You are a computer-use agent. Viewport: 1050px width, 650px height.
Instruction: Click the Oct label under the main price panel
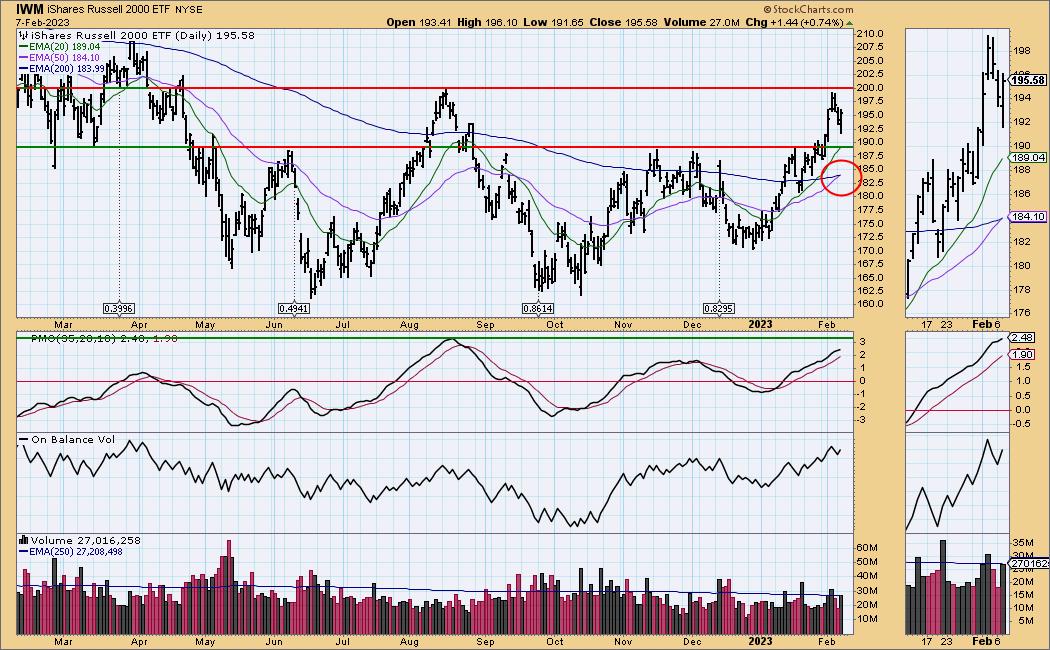[x=554, y=325]
